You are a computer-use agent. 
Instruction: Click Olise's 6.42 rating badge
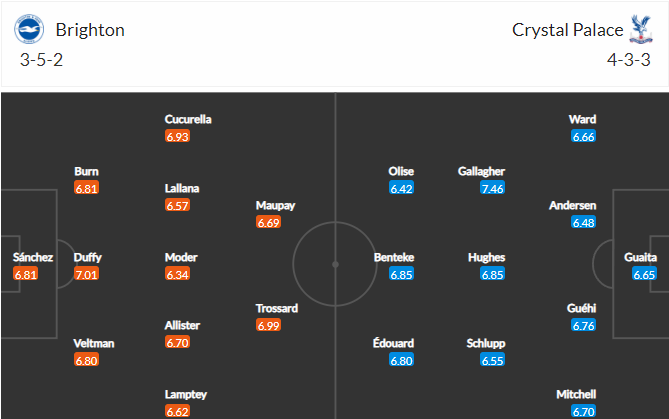(401, 188)
